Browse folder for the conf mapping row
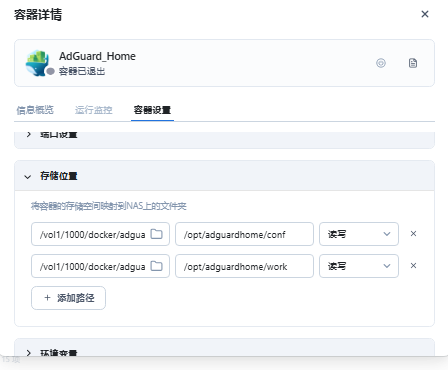This screenshot has width=448, height=370. (x=156, y=234)
